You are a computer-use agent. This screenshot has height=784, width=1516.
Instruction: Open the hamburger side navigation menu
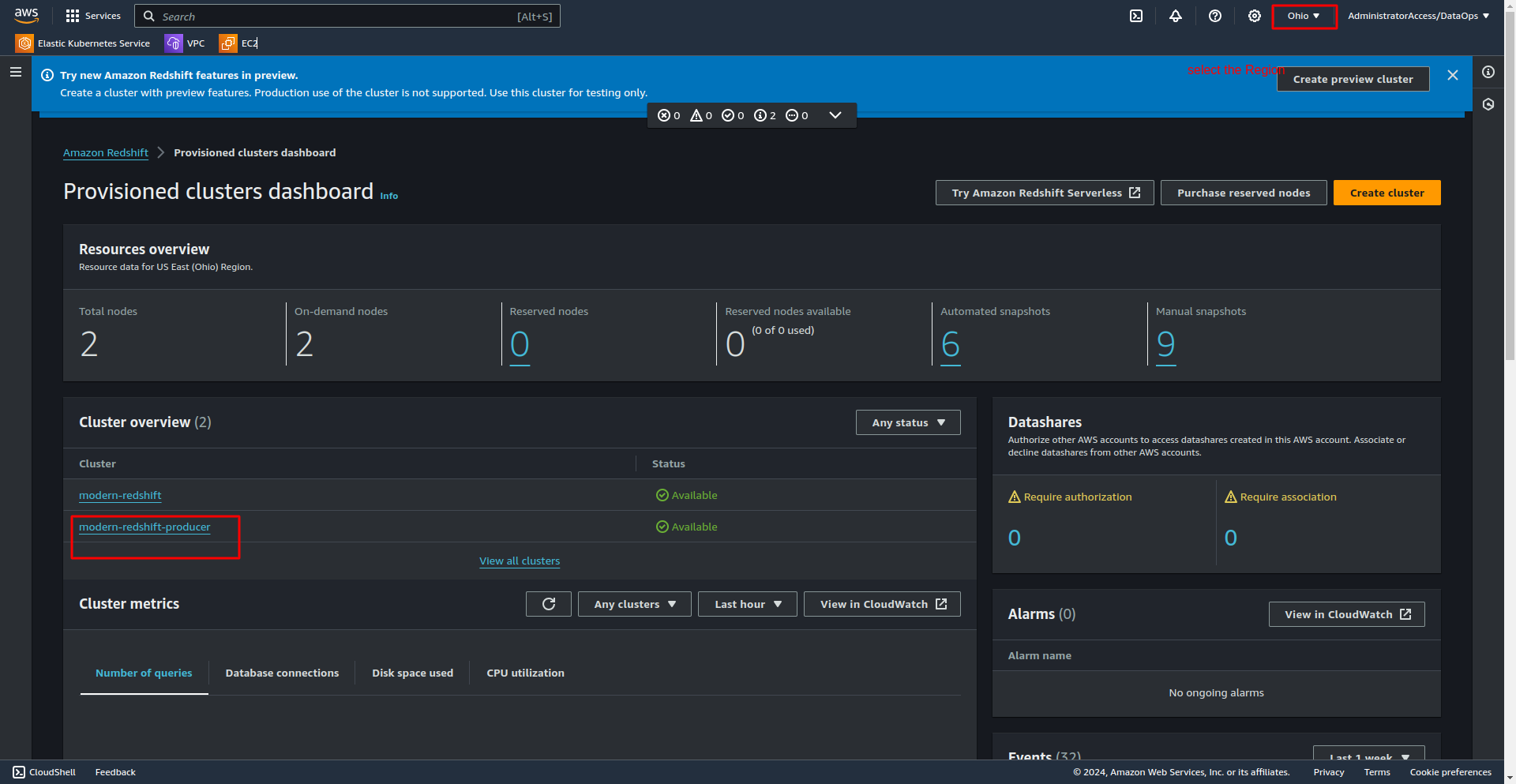pyautogui.click(x=16, y=72)
